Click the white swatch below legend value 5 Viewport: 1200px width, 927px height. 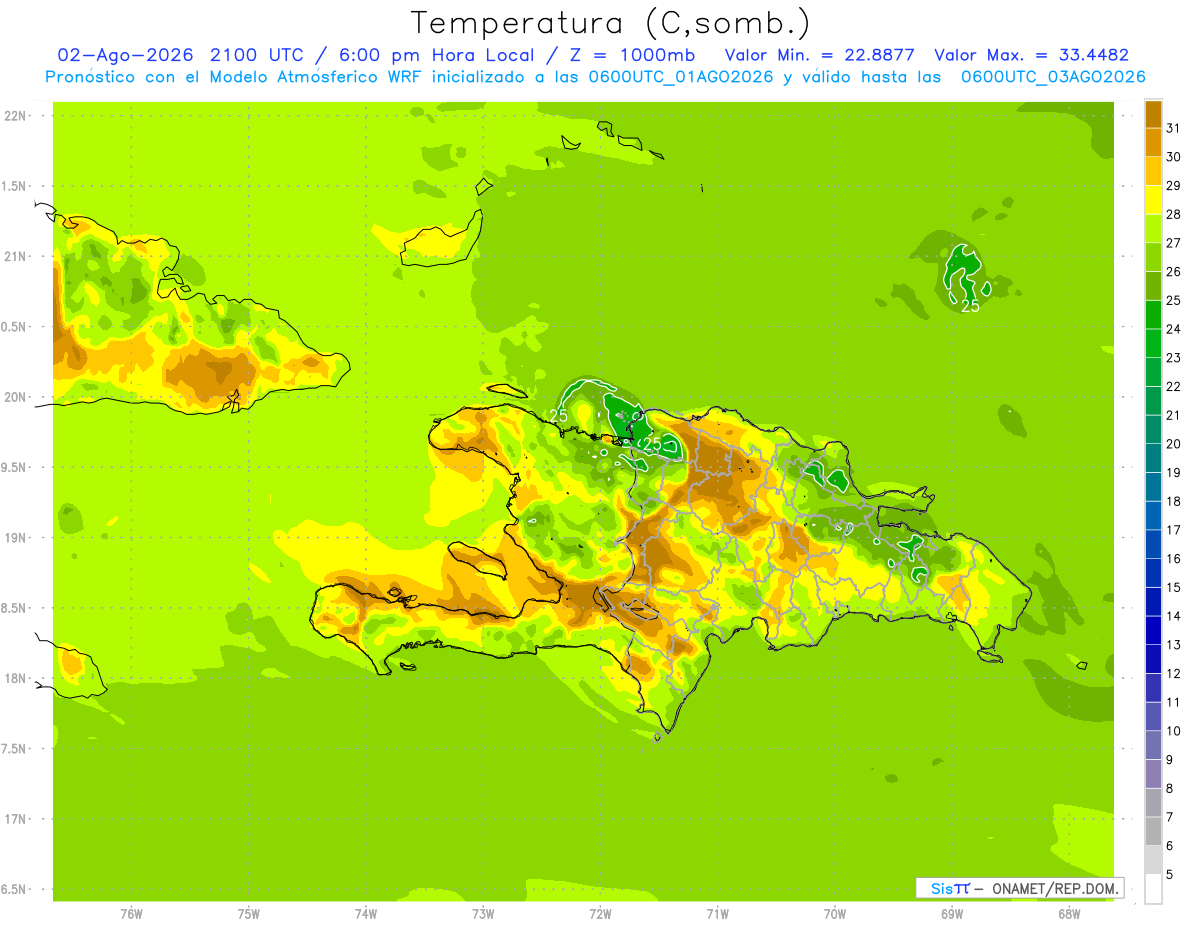point(1153,889)
